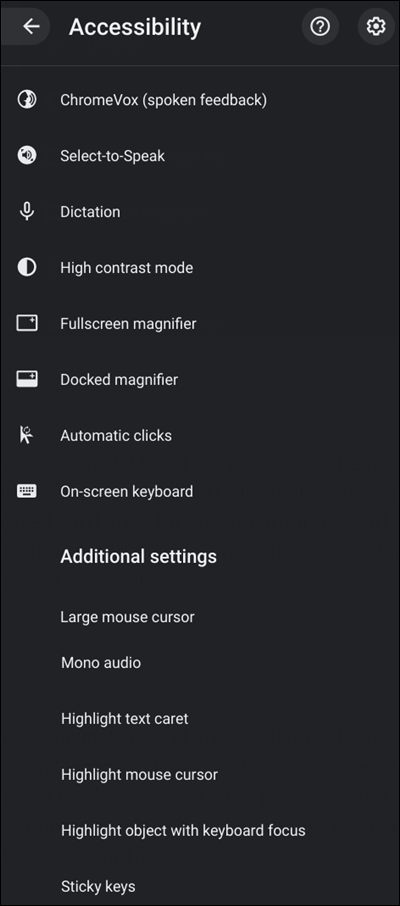The height and width of the screenshot is (906, 400).
Task: Click the Dictation microphone icon
Action: point(27,211)
